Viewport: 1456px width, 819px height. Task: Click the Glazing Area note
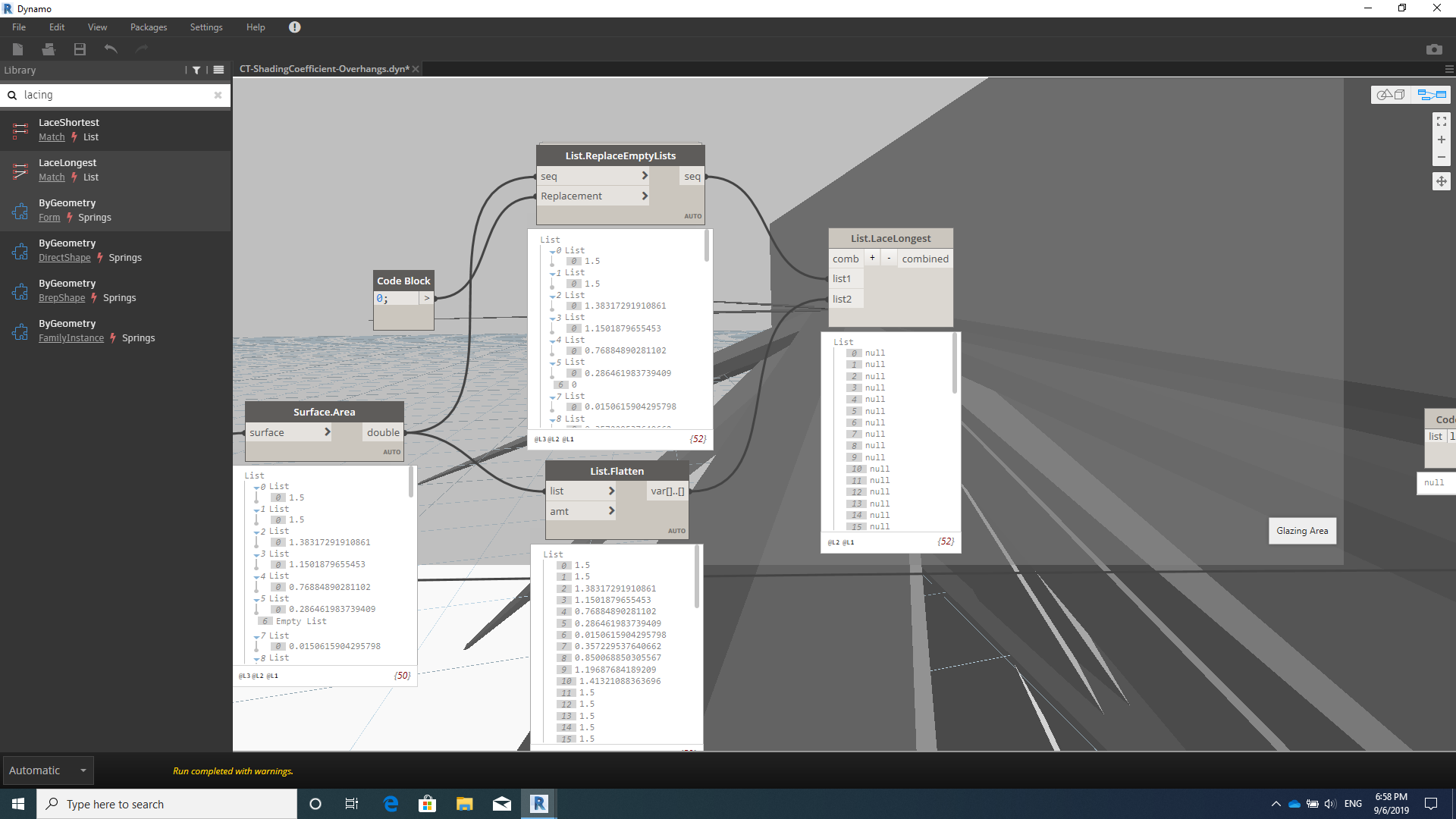click(1302, 531)
